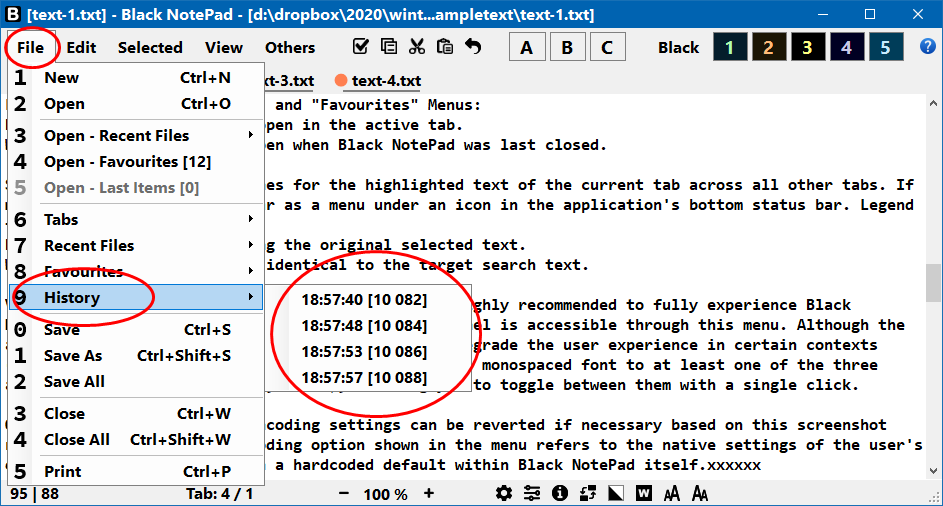Click the swap/sync icon in the status bar
This screenshot has height=506, width=943.
tap(588, 494)
